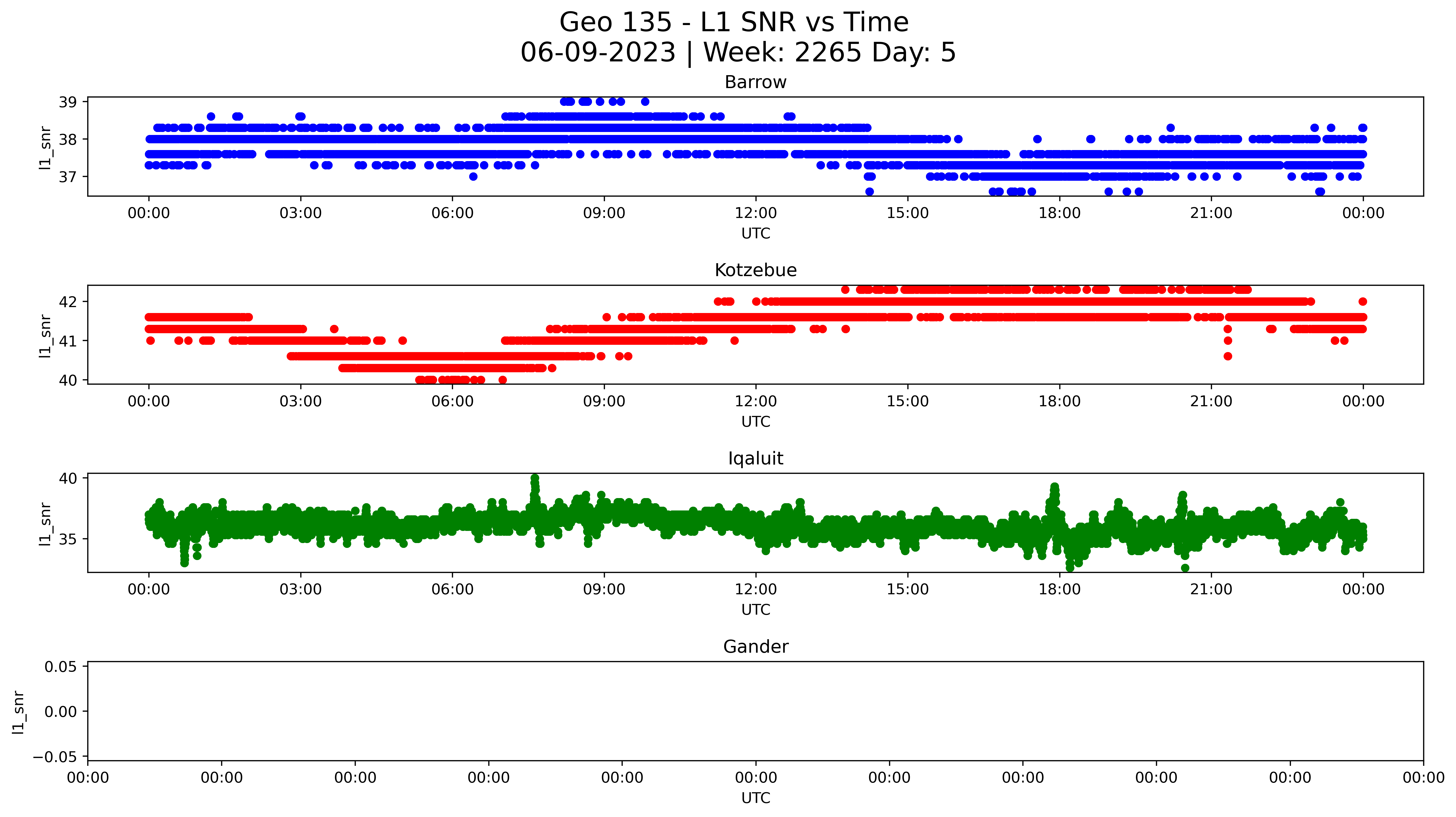Click the '18:00' x-axis tick in Iqaluit plot

pos(1059,590)
